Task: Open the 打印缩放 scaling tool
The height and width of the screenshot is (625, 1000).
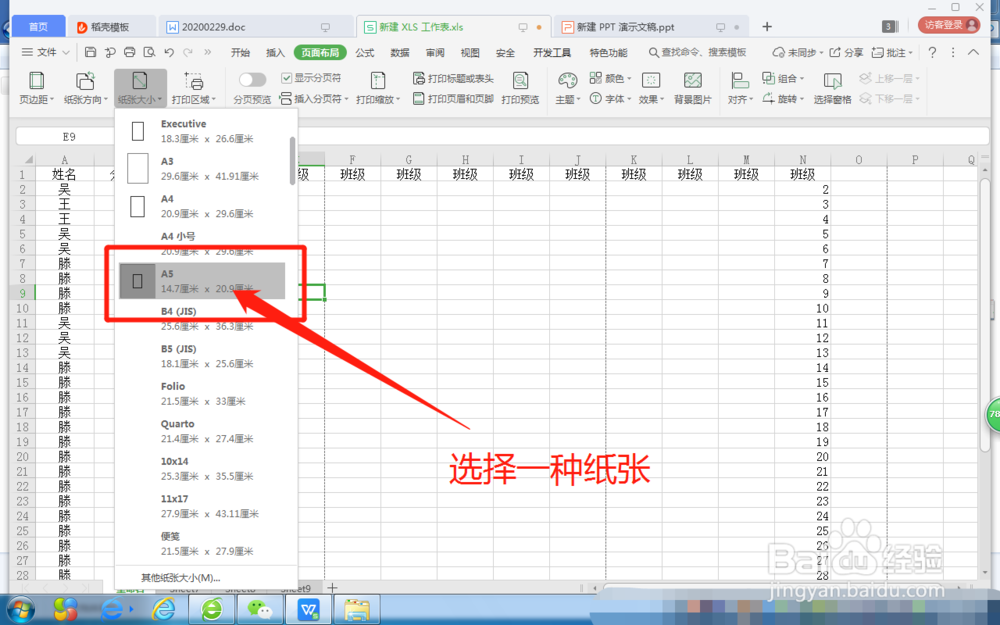Action: click(x=378, y=88)
